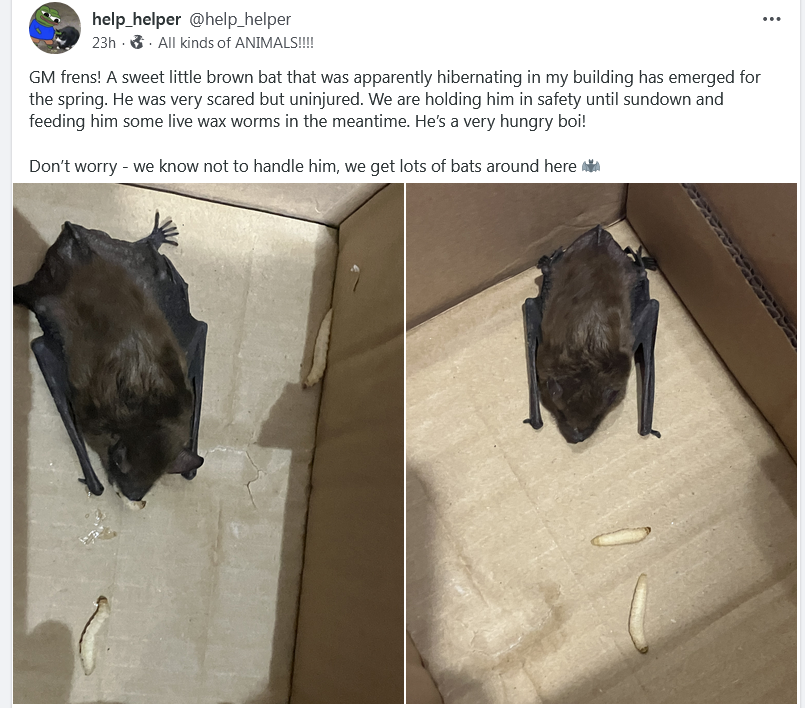This screenshot has height=712, width=810.
Task: Visit the All kinds of ANIMALS!!!! group
Action: [x=236, y=43]
